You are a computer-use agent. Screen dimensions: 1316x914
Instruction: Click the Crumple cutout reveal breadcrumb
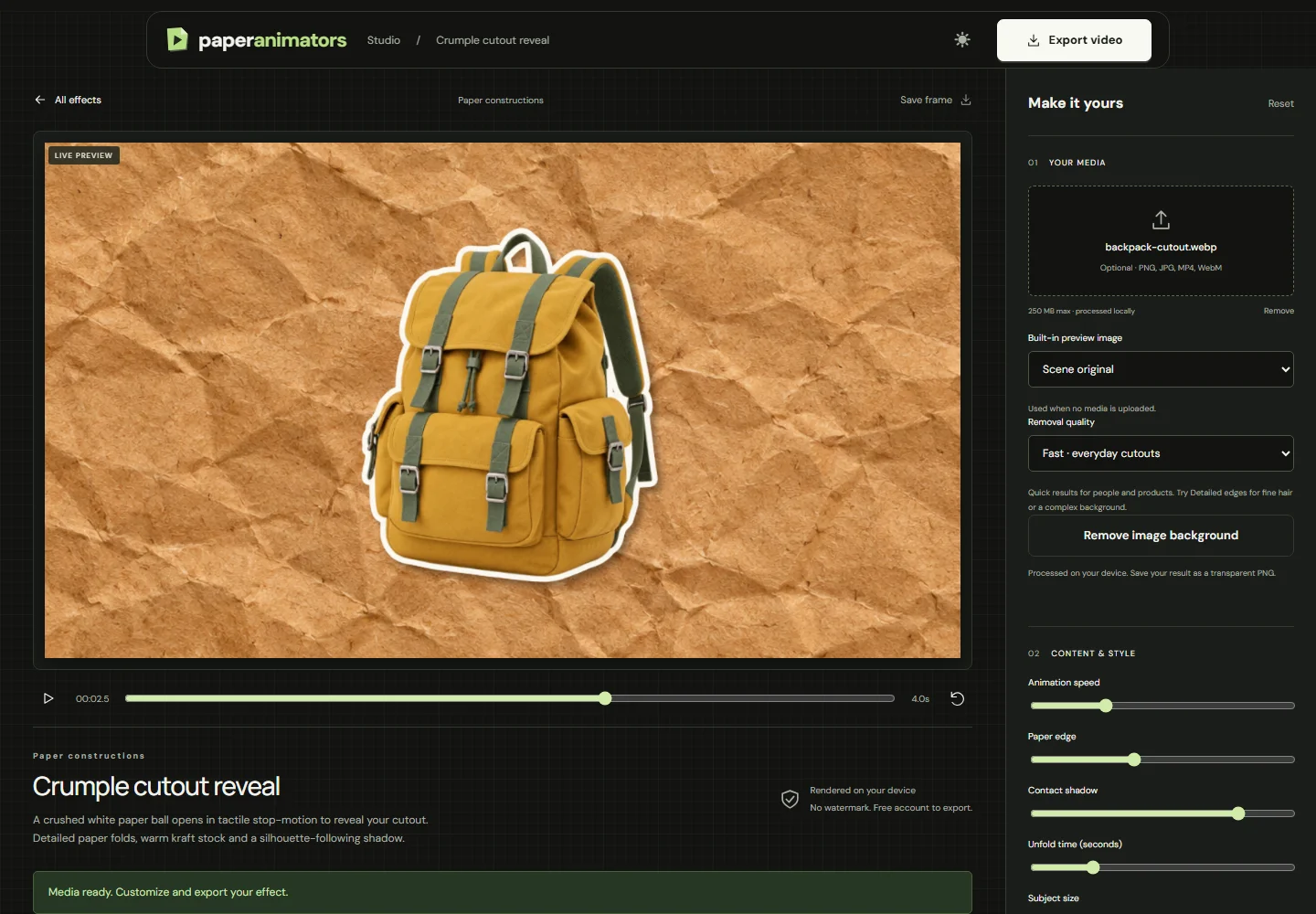click(493, 40)
